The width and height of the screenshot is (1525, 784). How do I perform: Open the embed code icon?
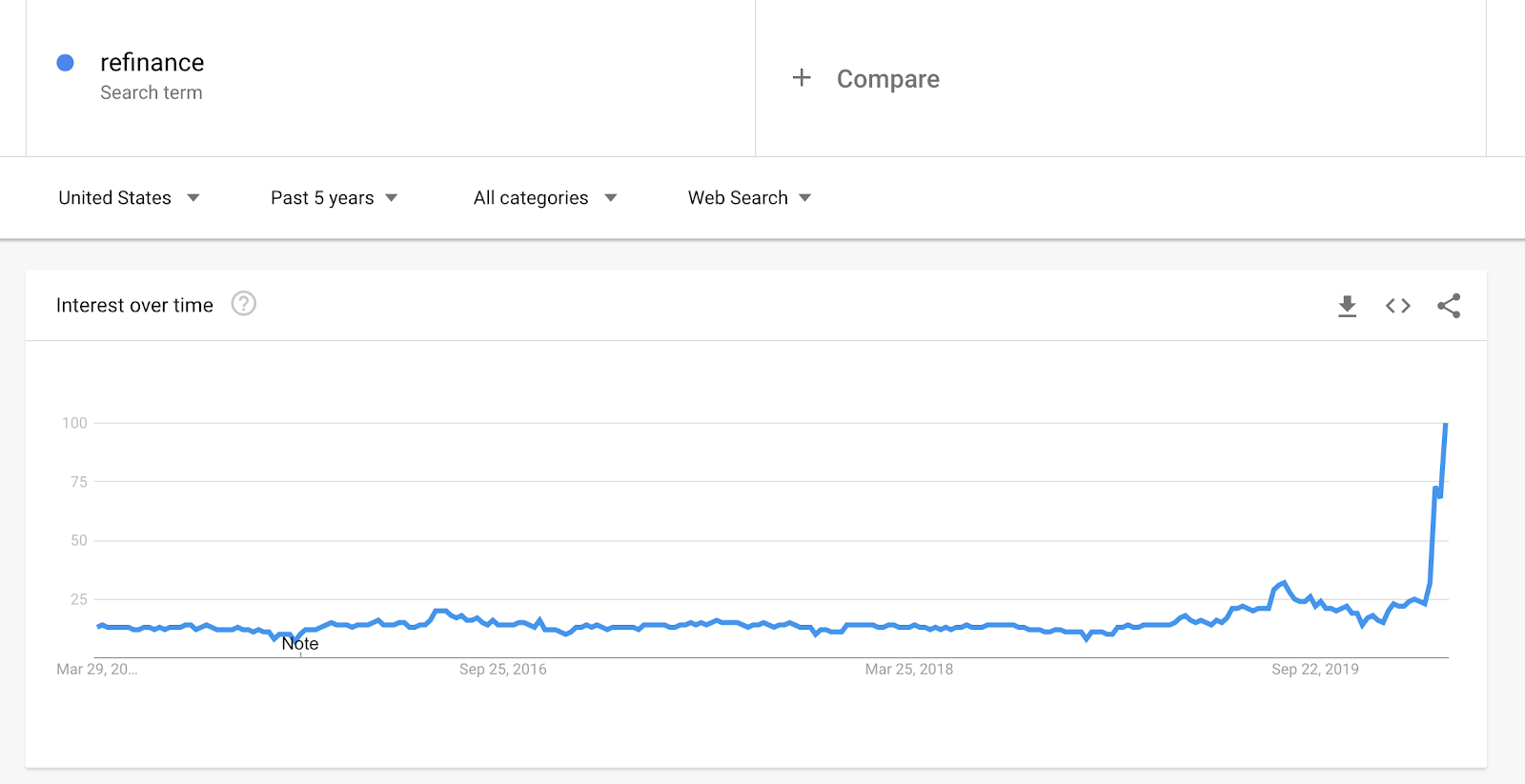point(1398,306)
